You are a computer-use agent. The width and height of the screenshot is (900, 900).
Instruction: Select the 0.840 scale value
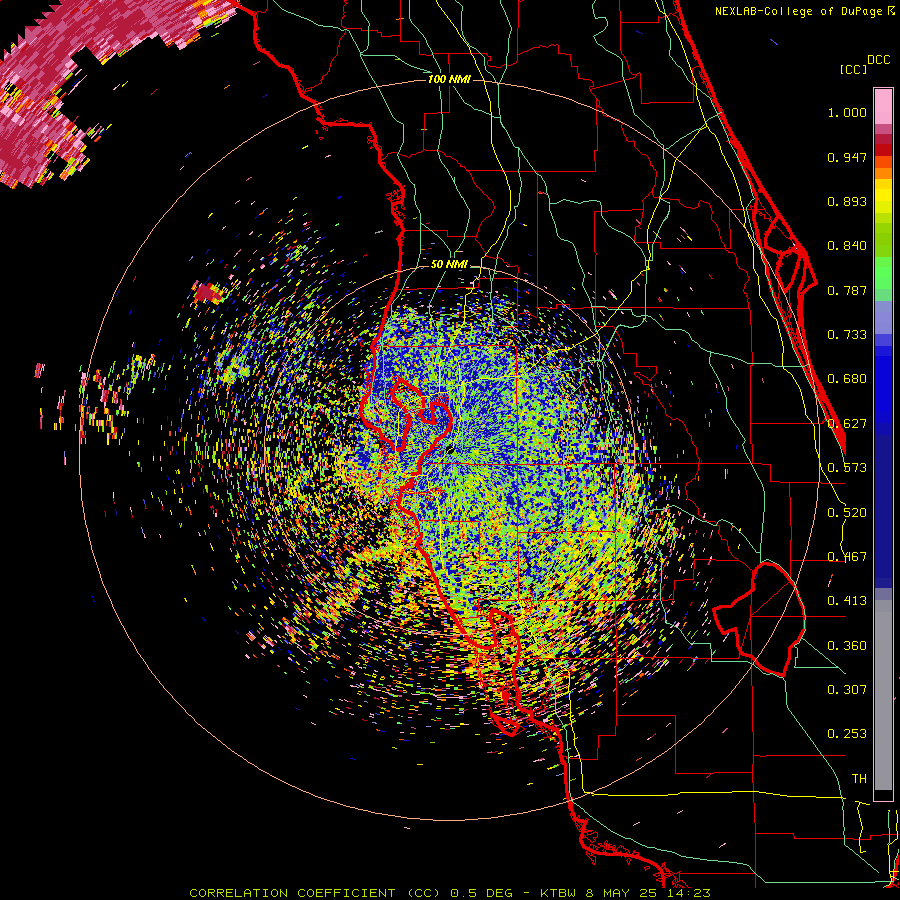click(847, 246)
